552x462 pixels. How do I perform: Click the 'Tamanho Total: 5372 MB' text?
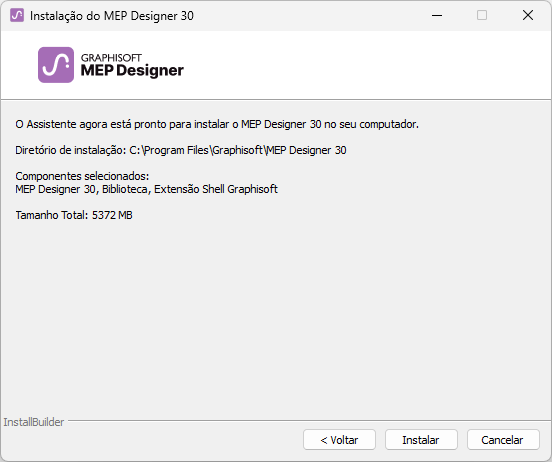(74, 215)
